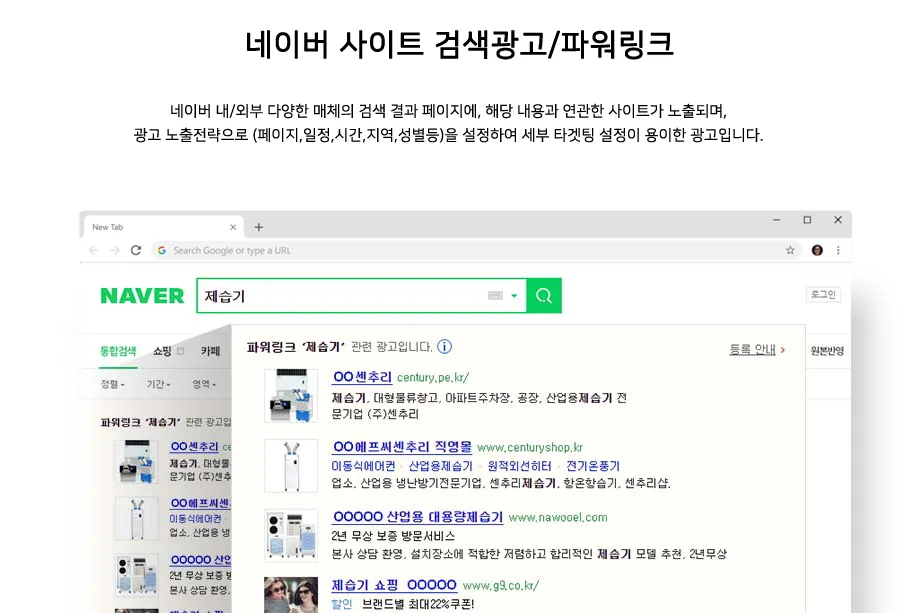920x613 pixels.
Task: Click the green Naver search button
Action: tap(544, 296)
